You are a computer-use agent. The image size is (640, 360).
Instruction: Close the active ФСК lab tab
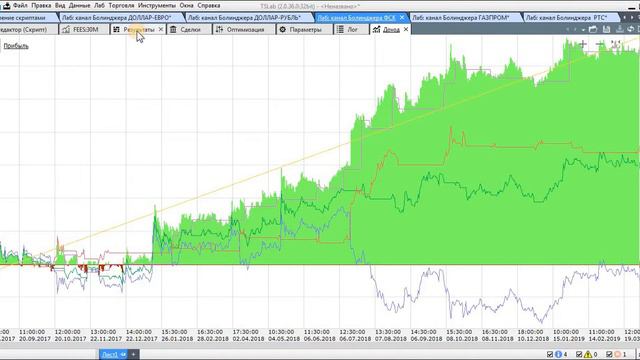(x=402, y=18)
